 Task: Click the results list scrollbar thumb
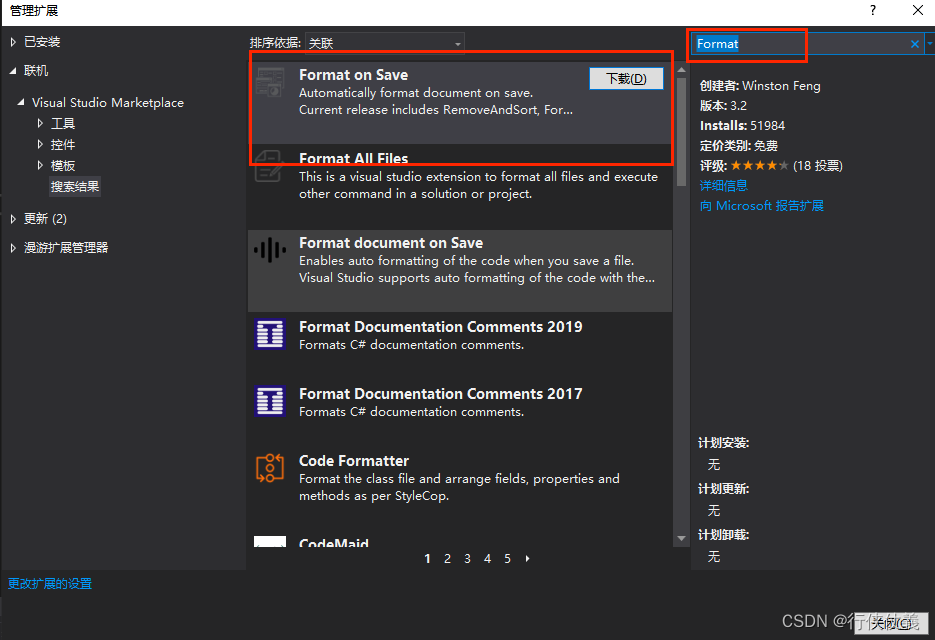point(682,131)
